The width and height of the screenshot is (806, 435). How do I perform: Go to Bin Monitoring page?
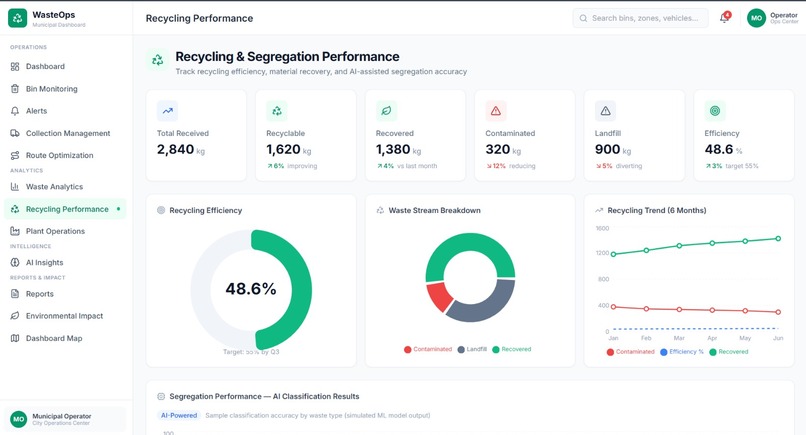pyautogui.click(x=65, y=88)
